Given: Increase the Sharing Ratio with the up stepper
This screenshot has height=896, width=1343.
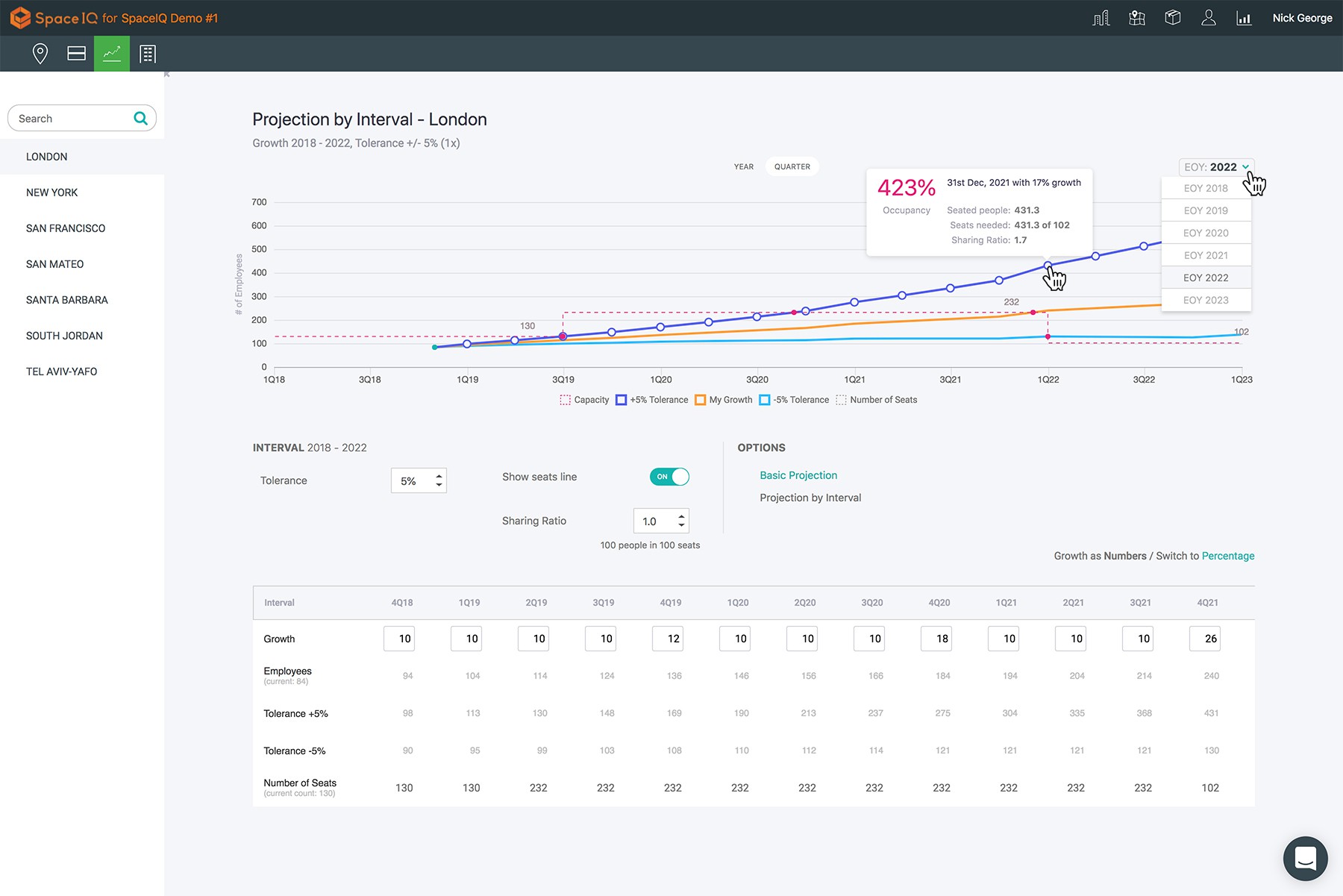Looking at the screenshot, I should 680,516.
